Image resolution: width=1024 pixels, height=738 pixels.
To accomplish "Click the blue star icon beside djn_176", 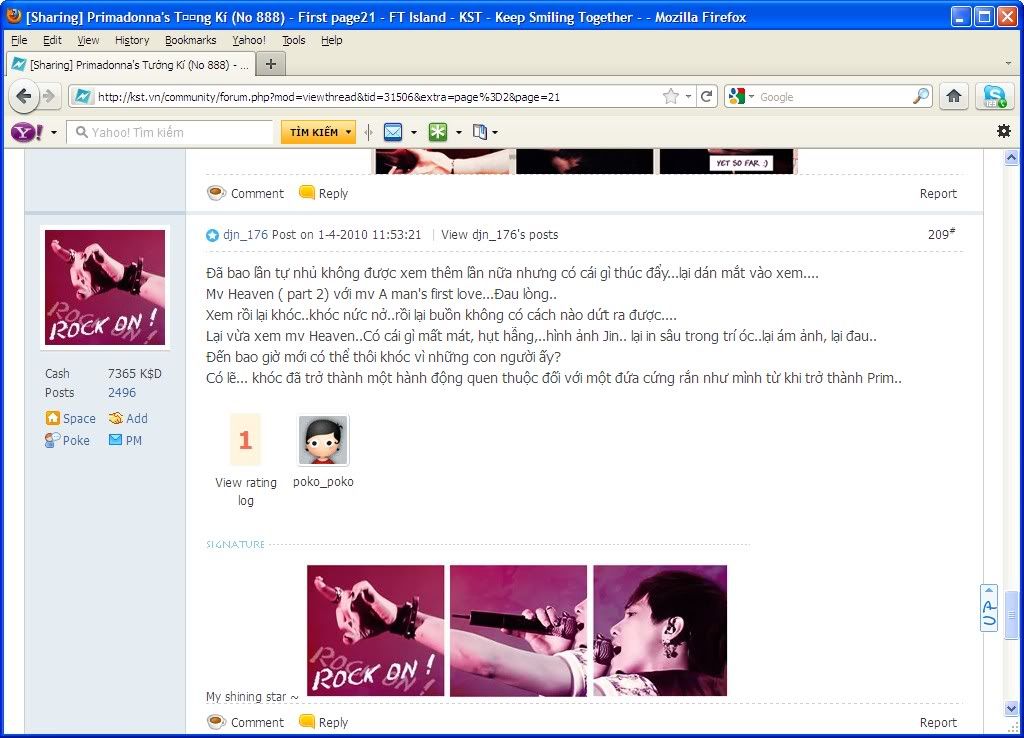I will [212, 235].
